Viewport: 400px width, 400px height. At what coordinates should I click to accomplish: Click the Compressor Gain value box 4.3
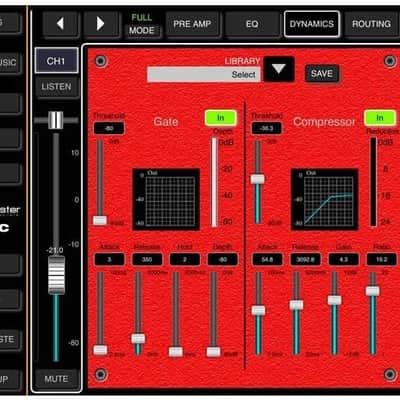343,259
